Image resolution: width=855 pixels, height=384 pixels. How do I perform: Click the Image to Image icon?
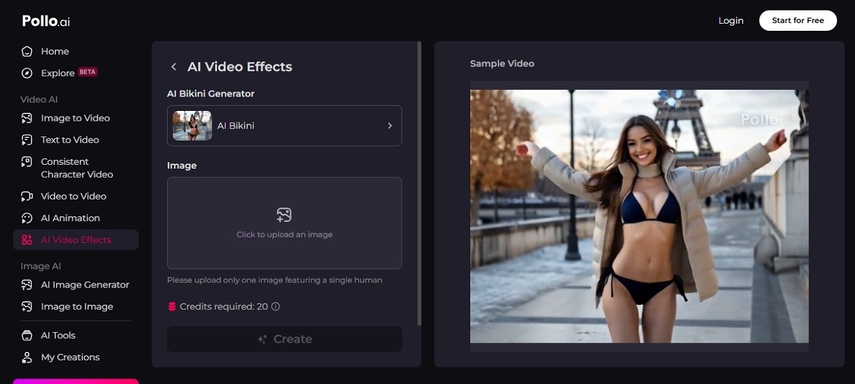tap(27, 307)
